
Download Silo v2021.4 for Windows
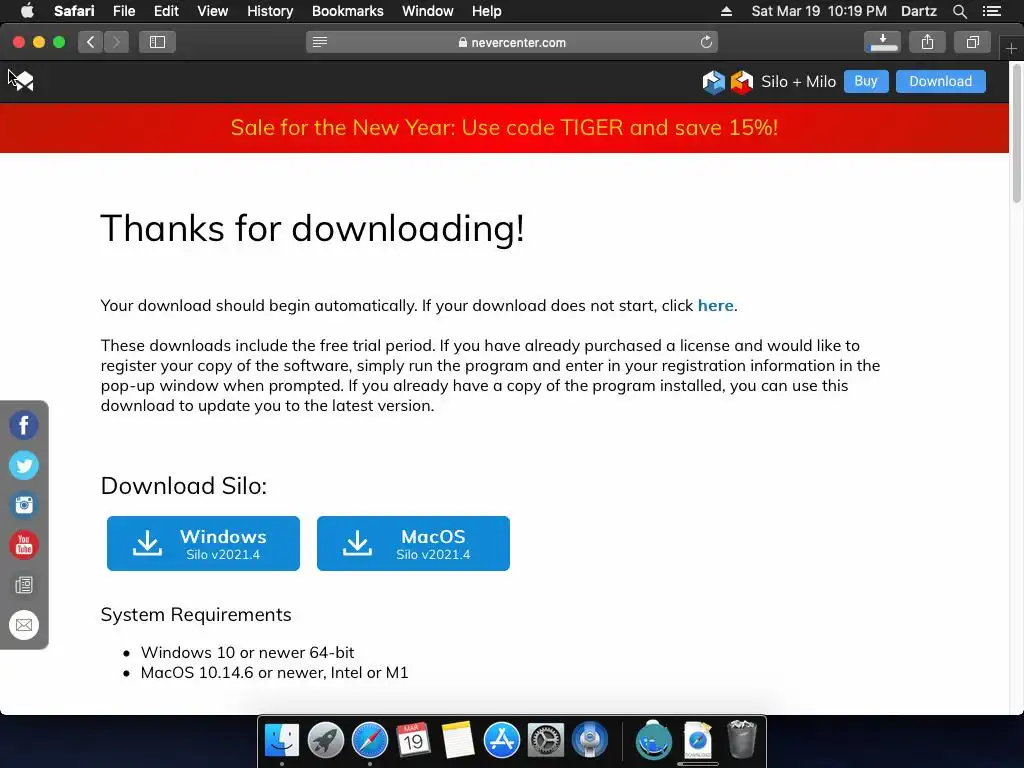point(203,543)
